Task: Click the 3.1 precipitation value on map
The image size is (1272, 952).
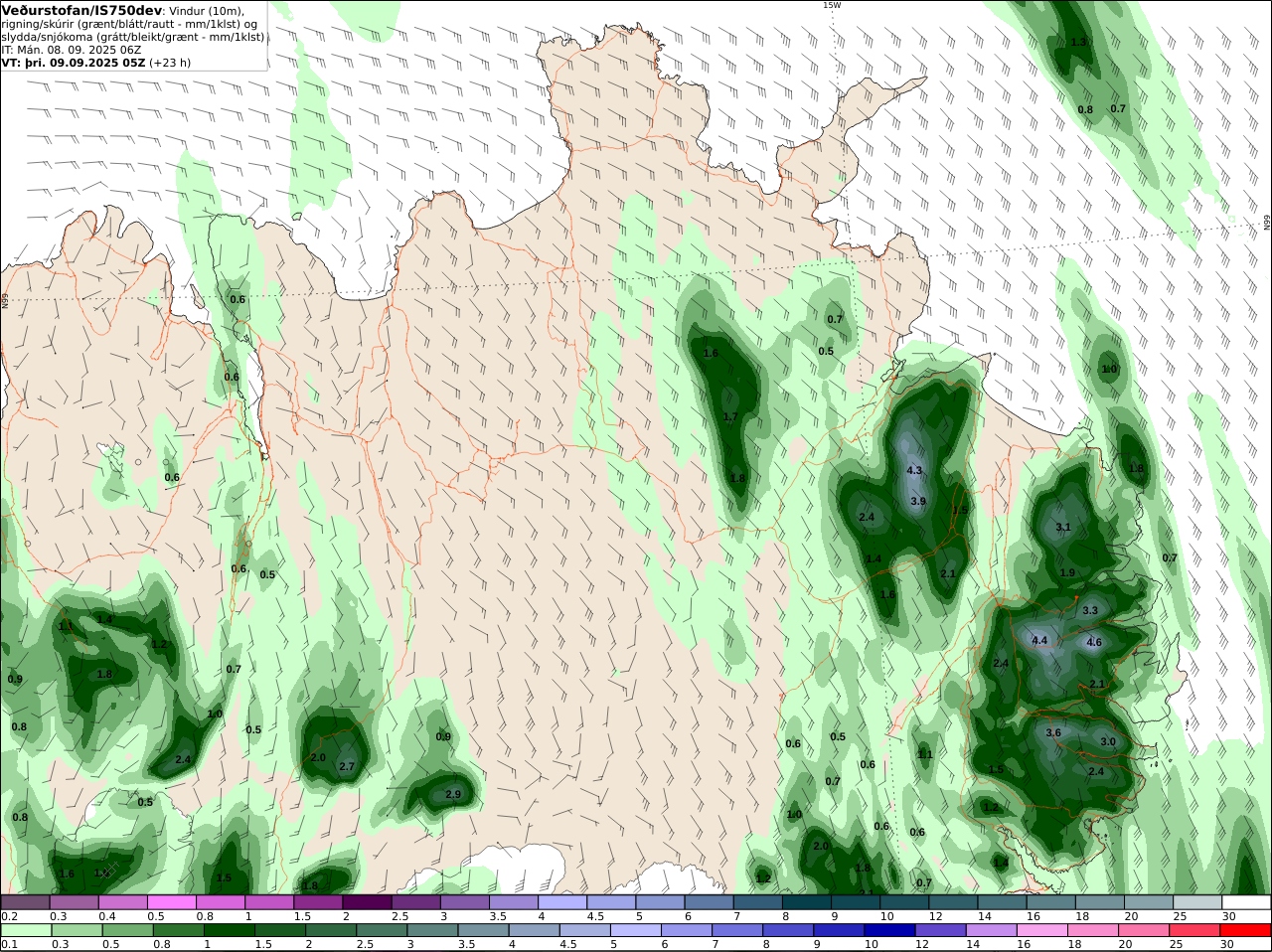Action: (1063, 528)
